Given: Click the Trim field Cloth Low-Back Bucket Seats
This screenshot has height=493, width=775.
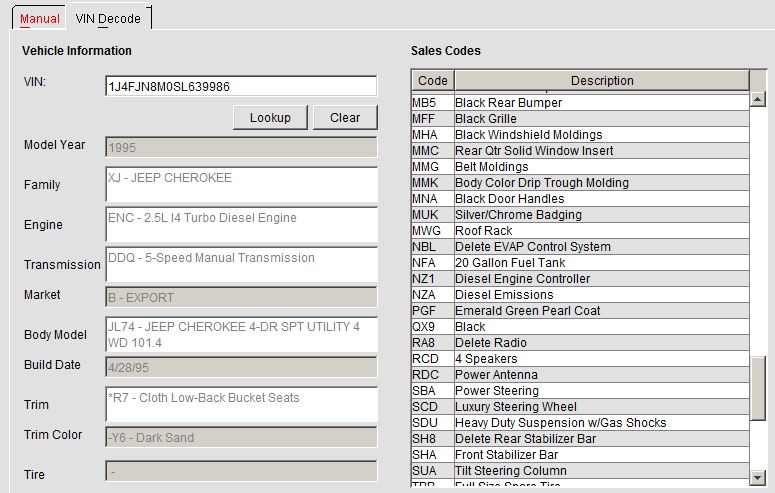Looking at the screenshot, I should [x=241, y=404].
